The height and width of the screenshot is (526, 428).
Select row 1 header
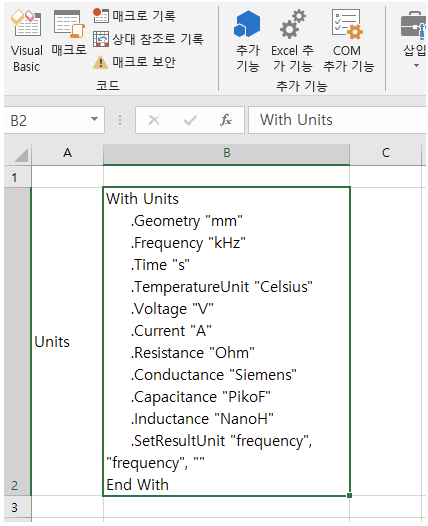(17, 177)
